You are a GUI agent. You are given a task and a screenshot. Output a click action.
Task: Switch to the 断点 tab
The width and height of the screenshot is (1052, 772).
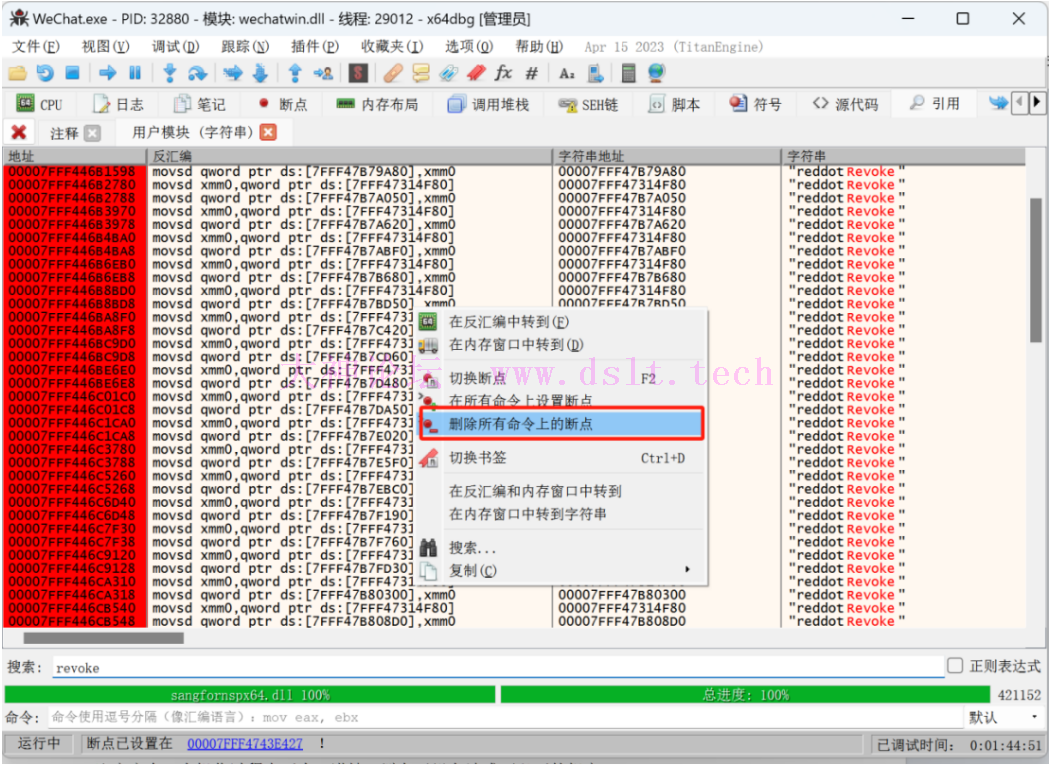282,104
